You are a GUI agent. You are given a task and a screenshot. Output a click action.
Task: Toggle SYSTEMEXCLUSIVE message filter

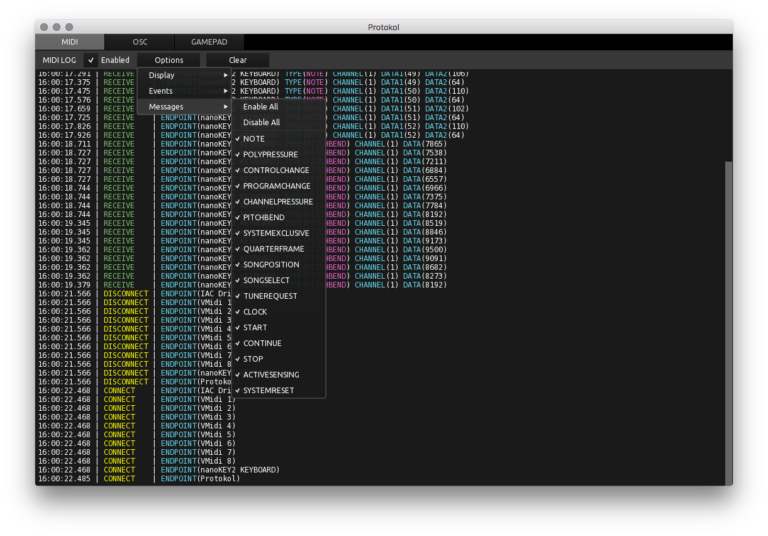pyautogui.click(x=278, y=233)
